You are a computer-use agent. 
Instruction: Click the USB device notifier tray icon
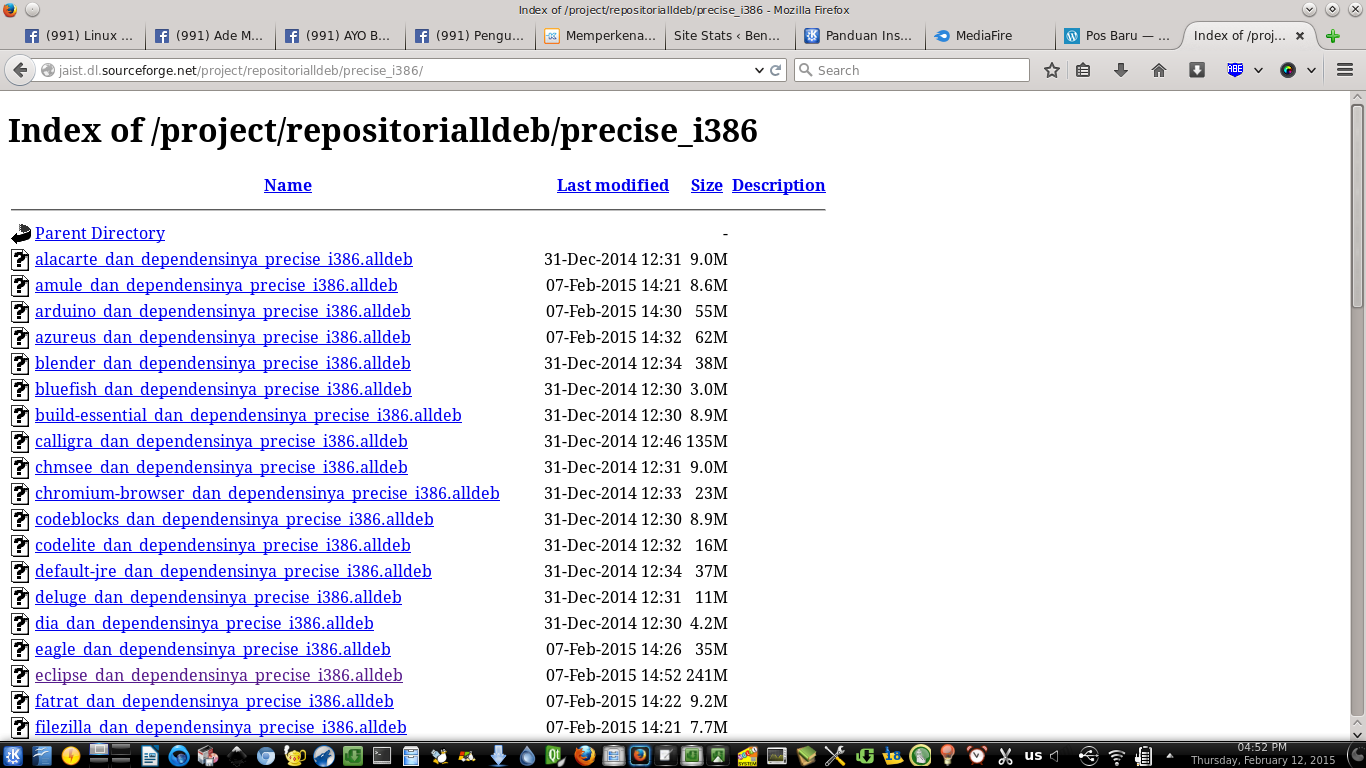[x=1088, y=755]
